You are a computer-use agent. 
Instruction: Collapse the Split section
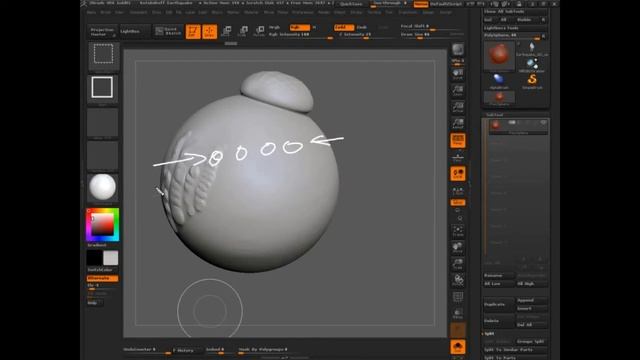[x=489, y=334]
